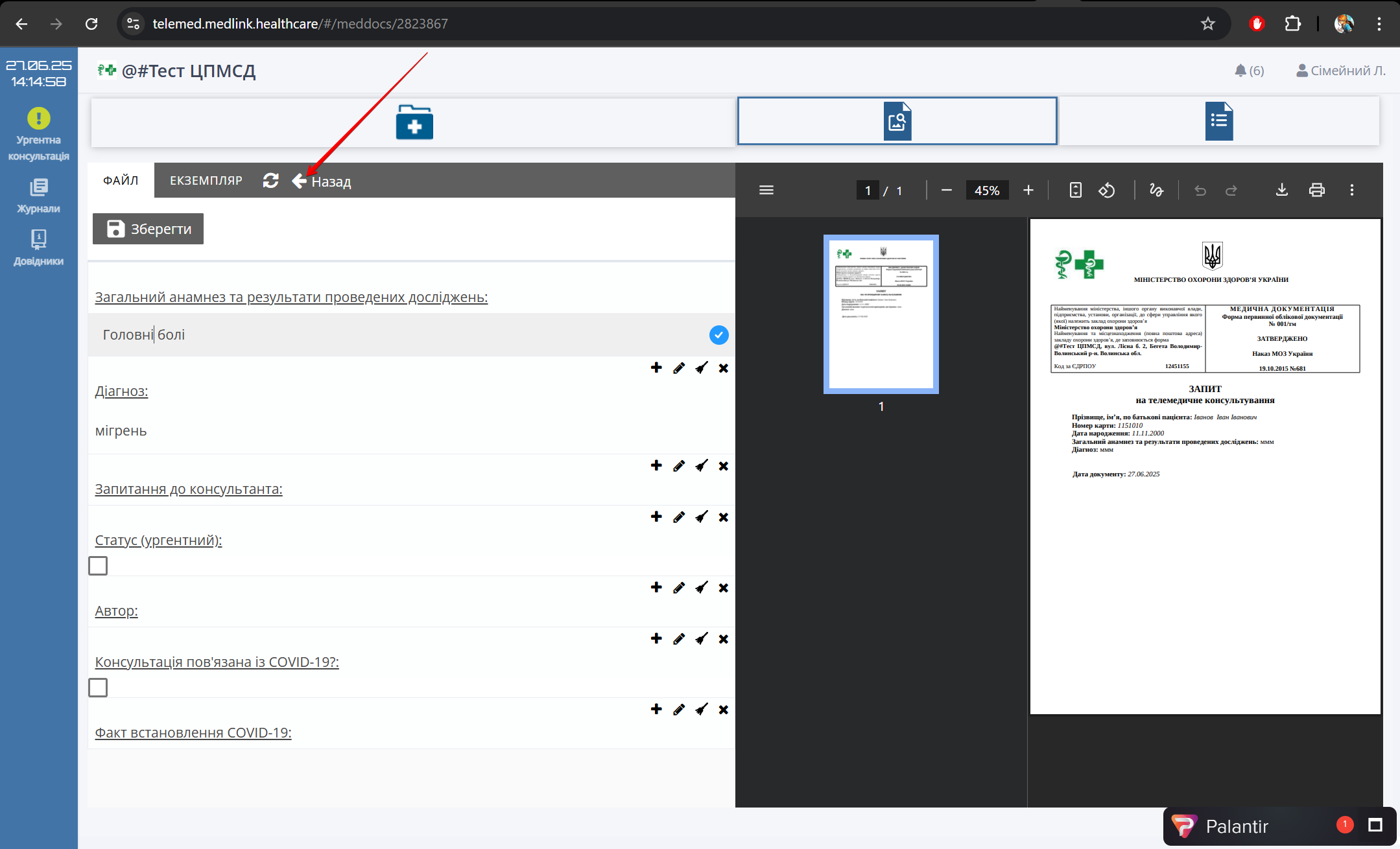This screenshot has width=1400, height=849.
Task: Click the pencil edit icon under Діагноз
Action: pyautogui.click(x=679, y=466)
